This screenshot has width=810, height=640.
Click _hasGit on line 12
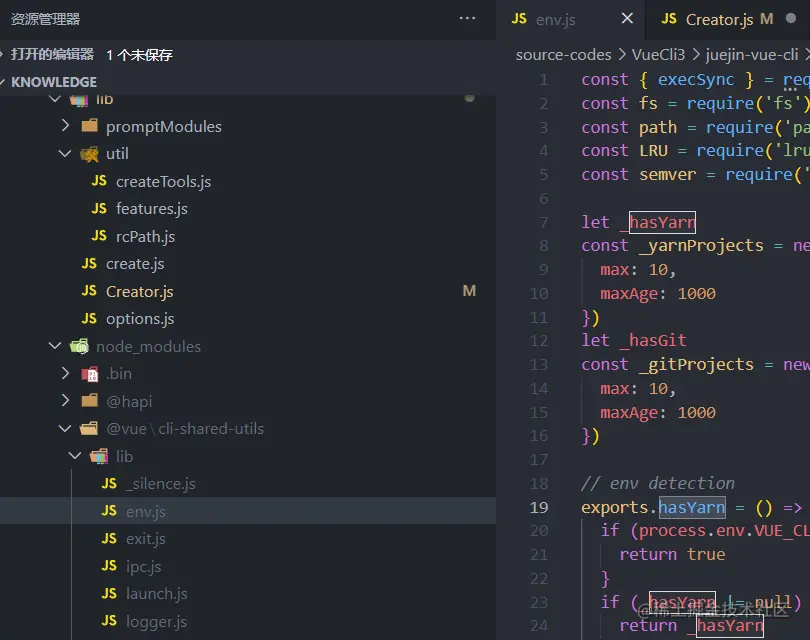pos(653,340)
